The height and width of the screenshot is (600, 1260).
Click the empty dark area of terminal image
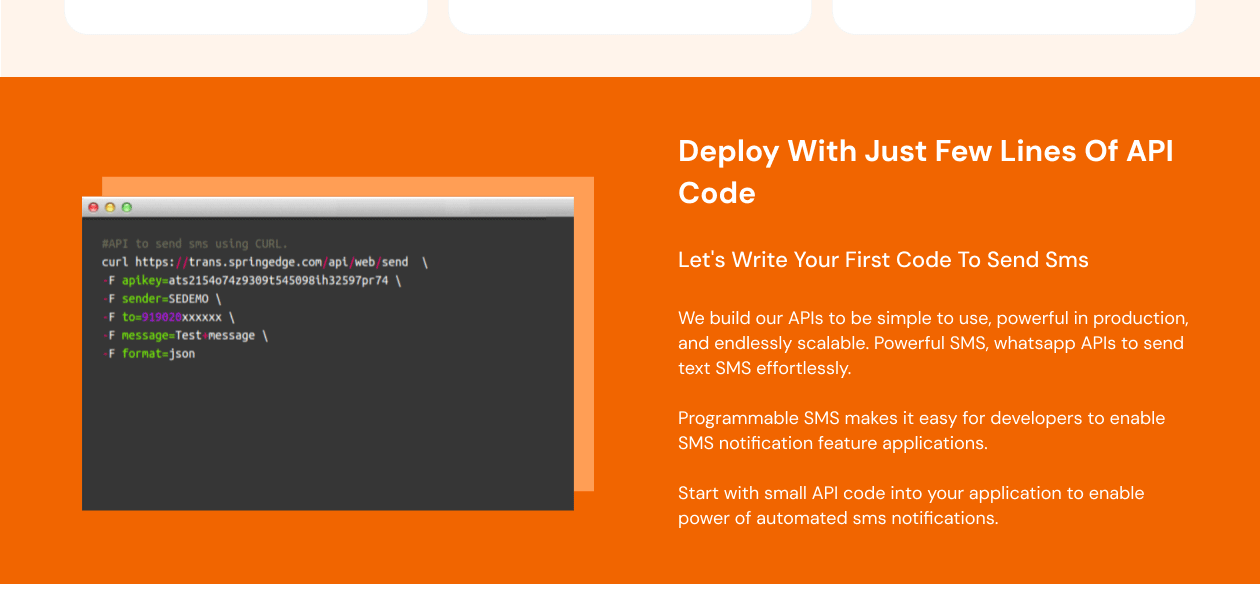tap(330, 440)
